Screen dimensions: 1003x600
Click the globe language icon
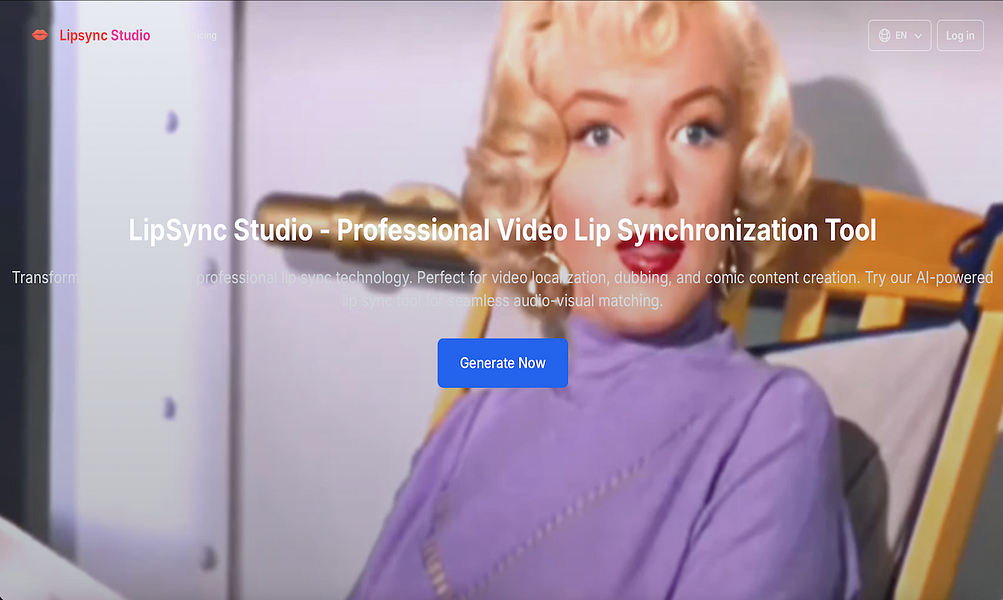point(884,35)
